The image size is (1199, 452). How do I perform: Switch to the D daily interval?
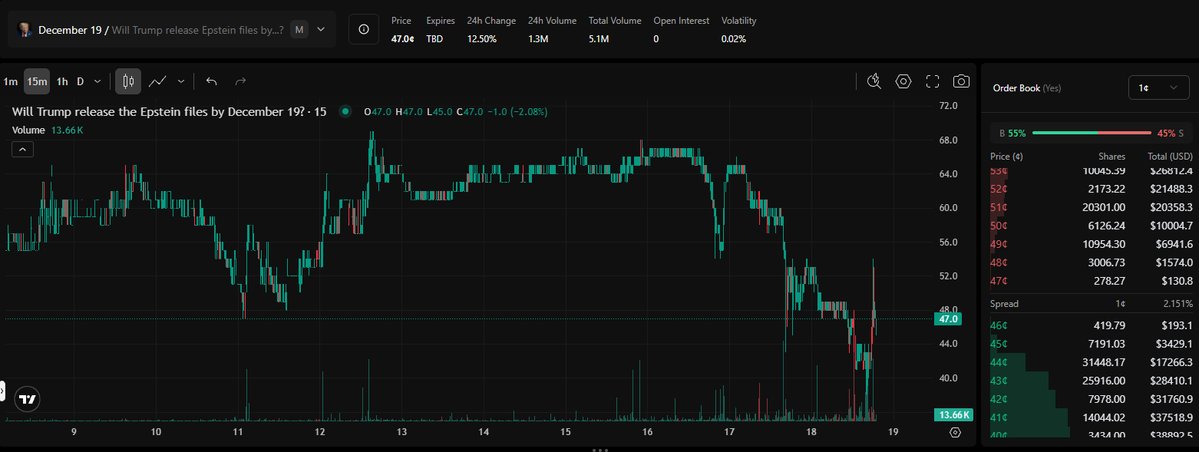point(80,81)
